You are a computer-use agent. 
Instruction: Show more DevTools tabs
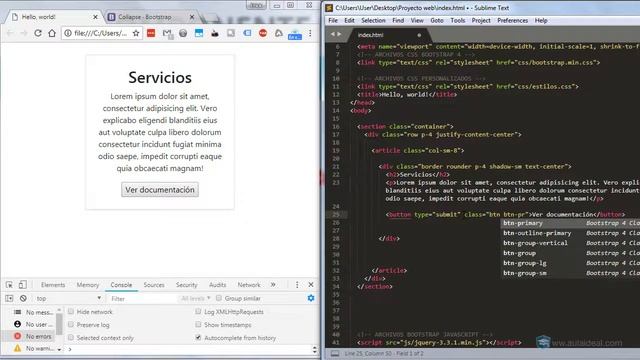coord(273,284)
